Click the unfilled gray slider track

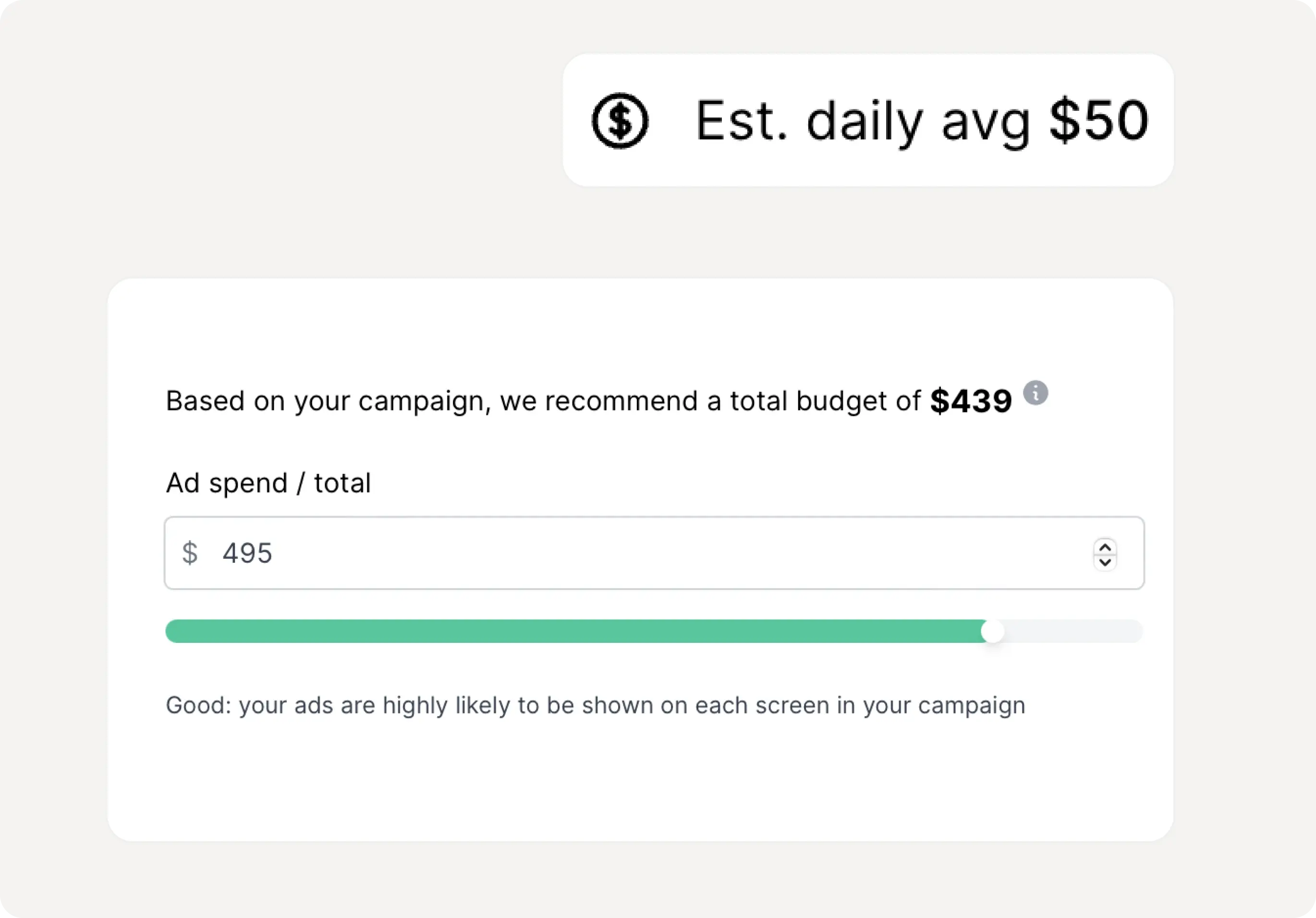(x=1072, y=631)
